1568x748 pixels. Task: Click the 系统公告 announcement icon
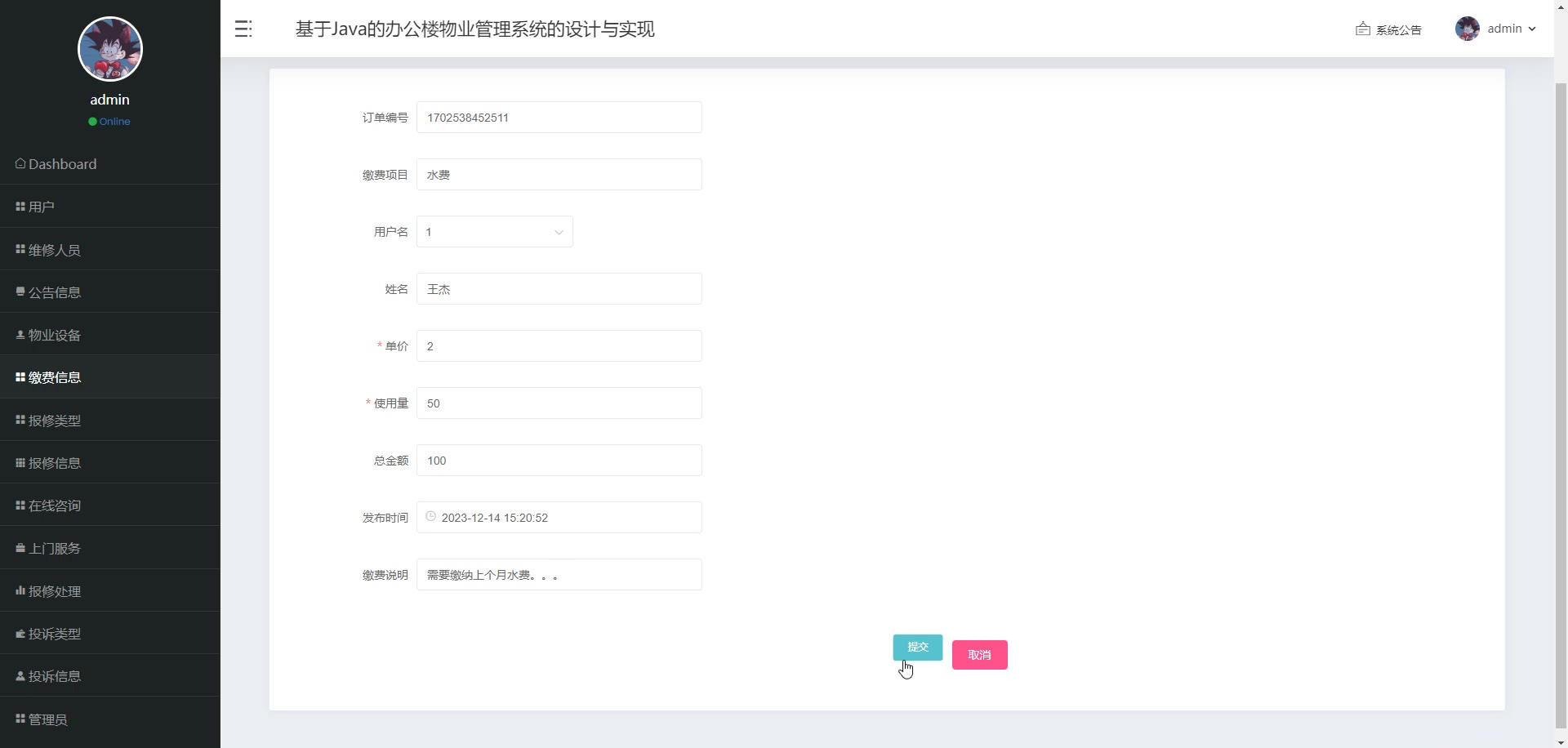(x=1363, y=29)
